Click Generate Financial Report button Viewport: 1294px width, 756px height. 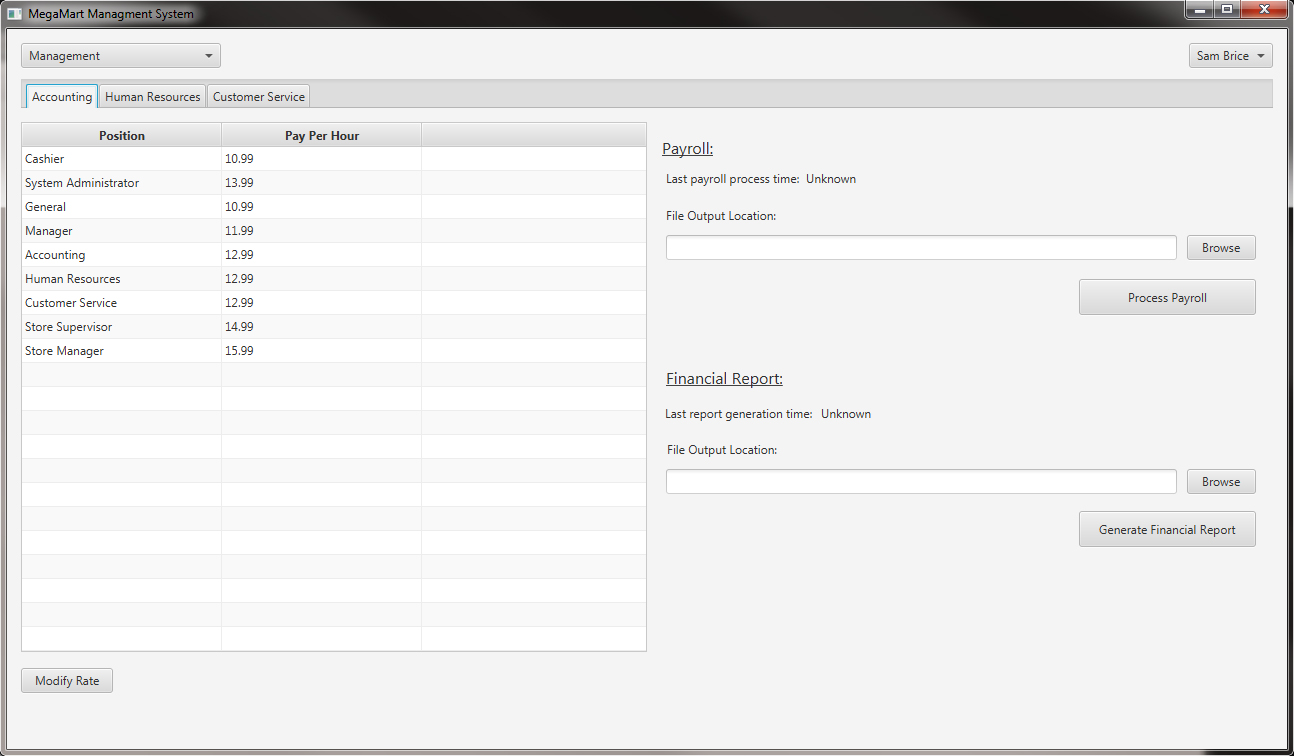tap(1166, 530)
